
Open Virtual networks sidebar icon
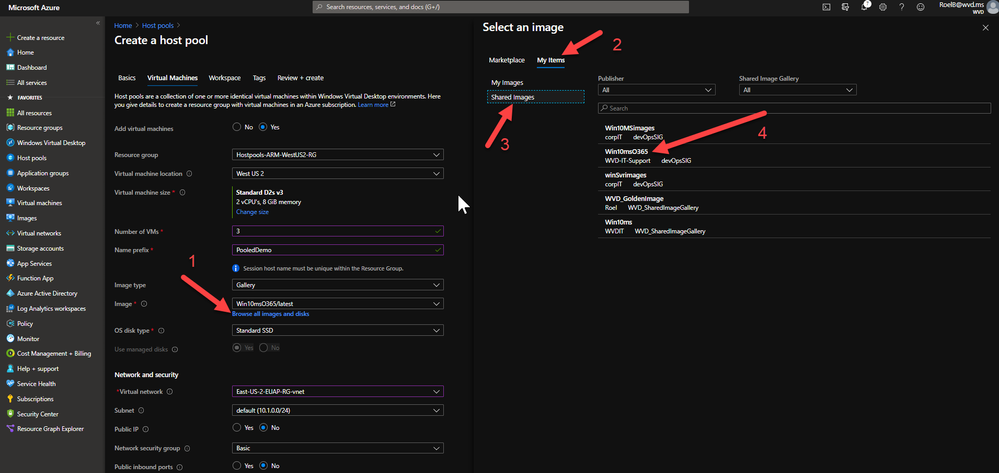[x=10, y=233]
